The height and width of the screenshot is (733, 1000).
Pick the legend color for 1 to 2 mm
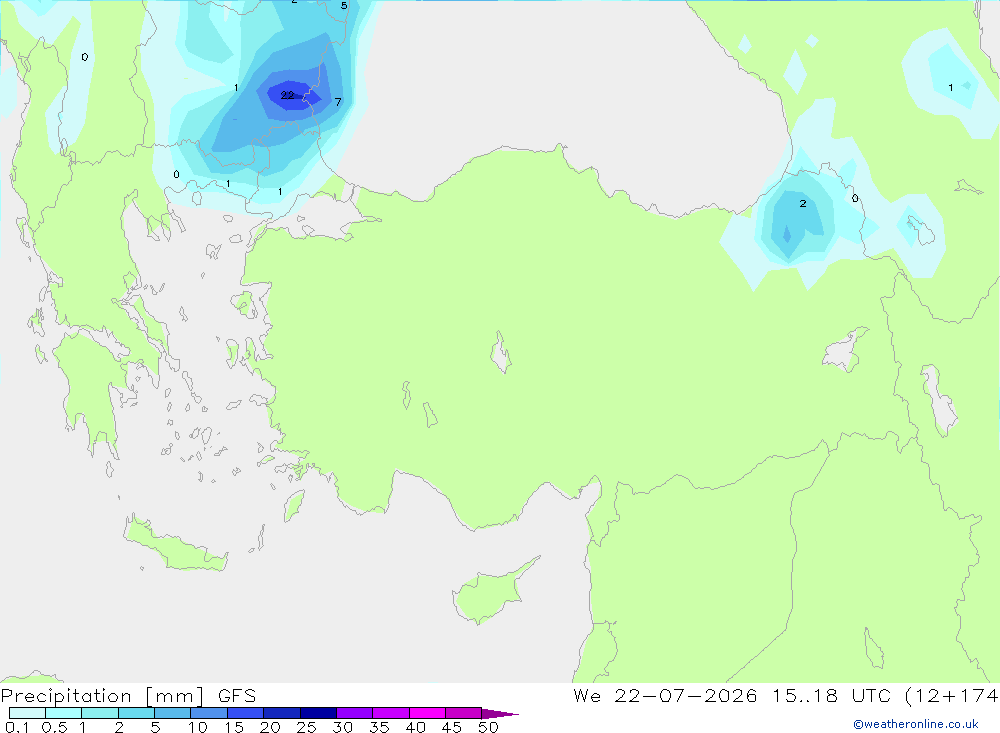100,713
